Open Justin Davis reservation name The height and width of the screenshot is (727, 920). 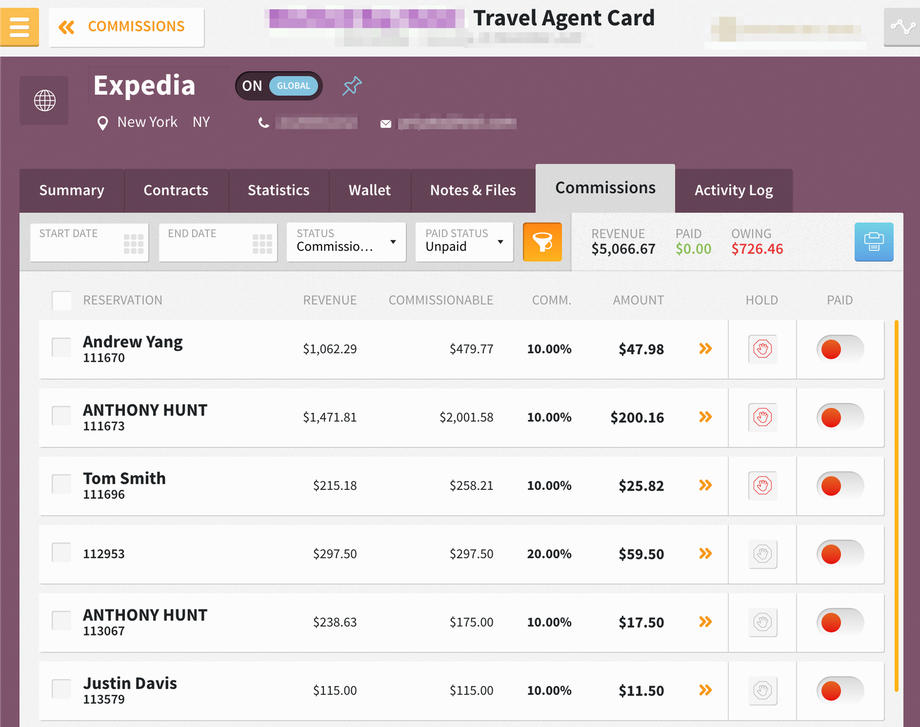[x=130, y=683]
